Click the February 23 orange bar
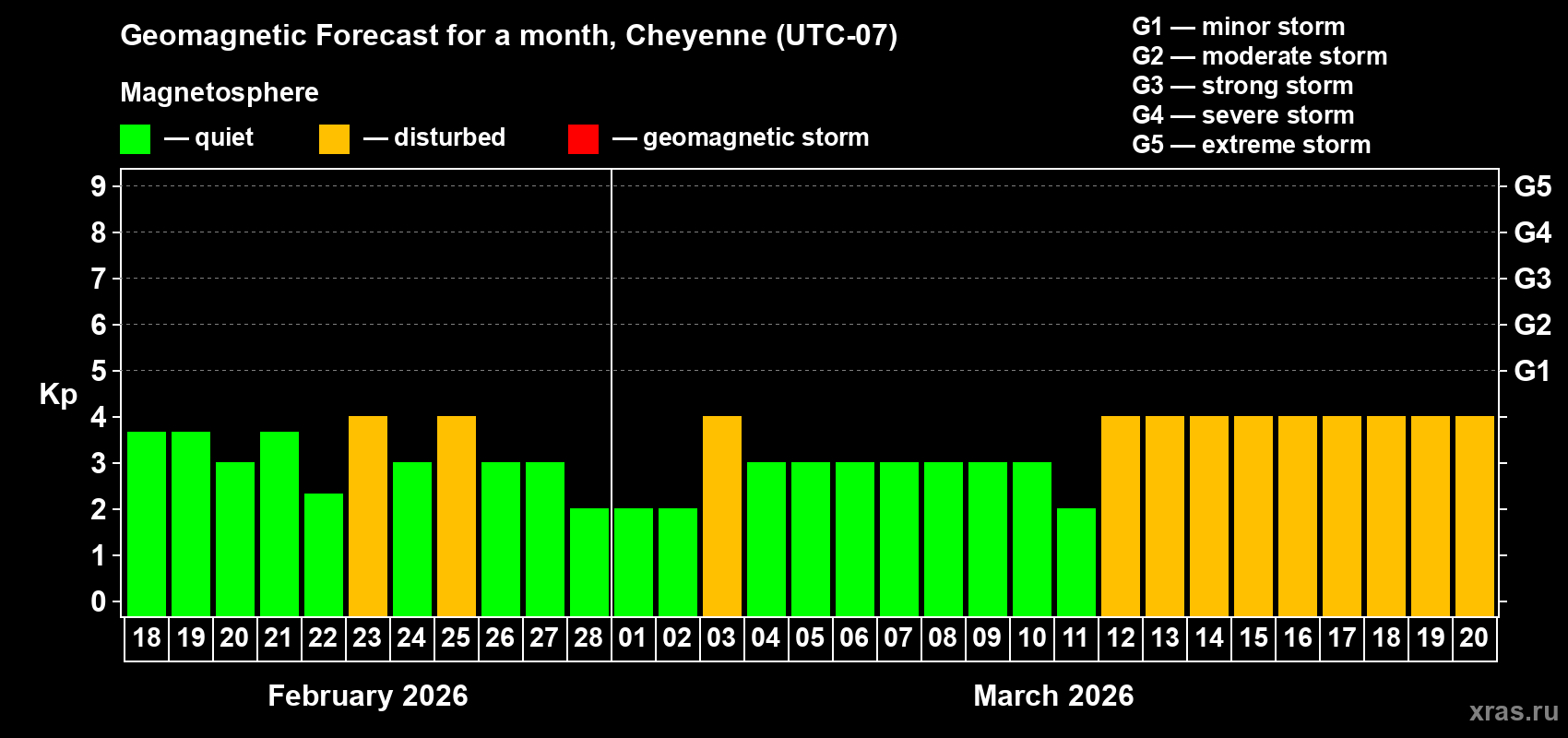The image size is (1568, 738). pyautogui.click(x=368, y=516)
